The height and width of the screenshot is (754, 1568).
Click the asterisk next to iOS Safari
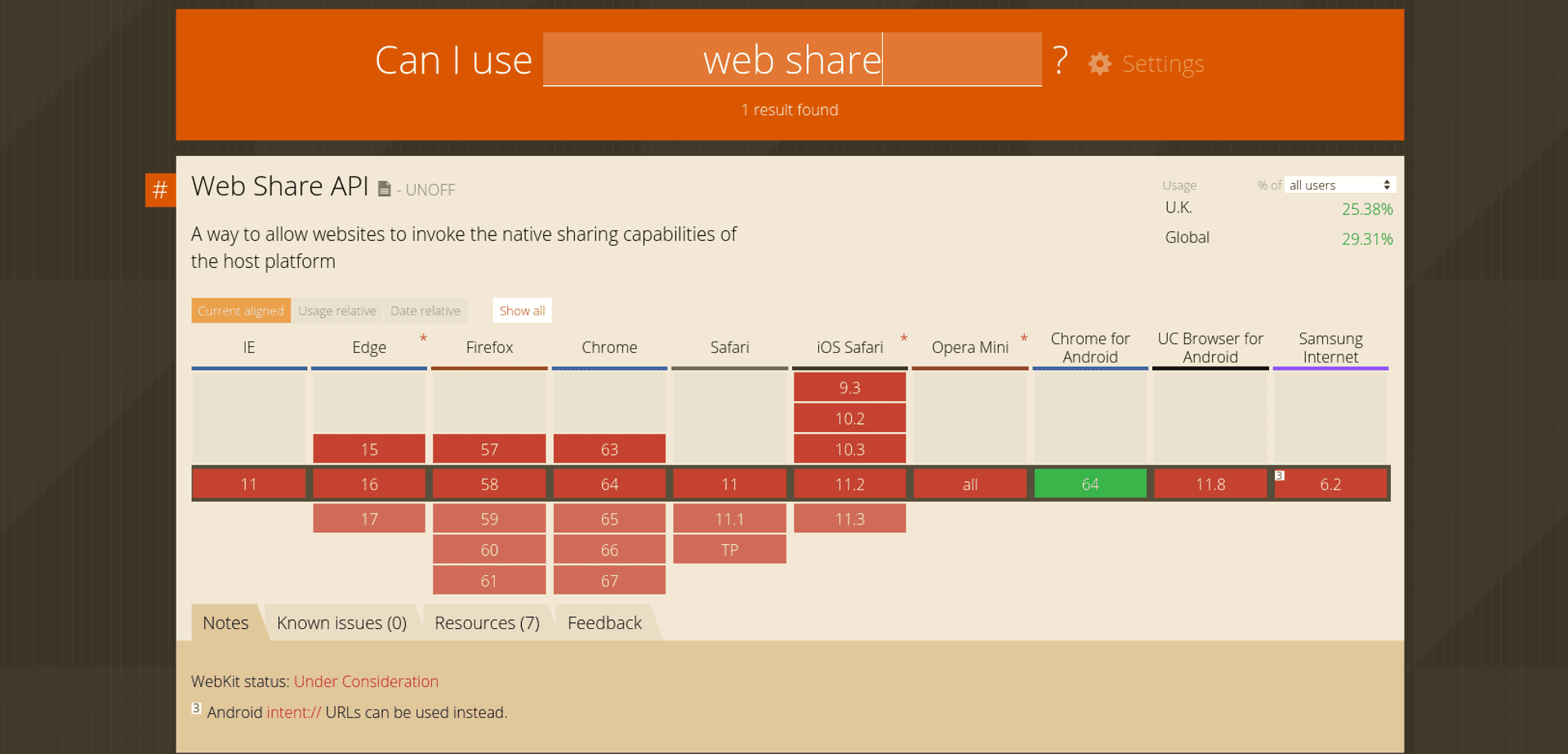coord(903,338)
